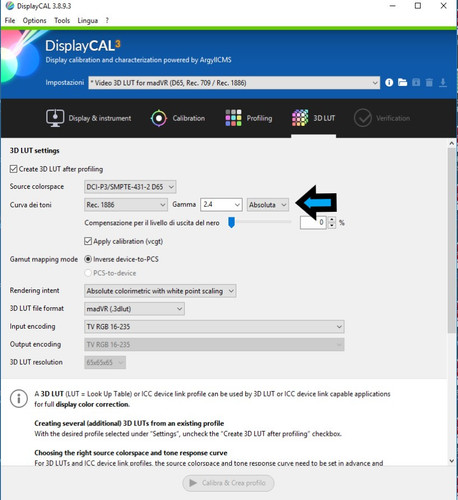Screen dimensions: 458x500
Task: Click 'Choosing the right source colorspace' heading
Action: (x=131, y=453)
